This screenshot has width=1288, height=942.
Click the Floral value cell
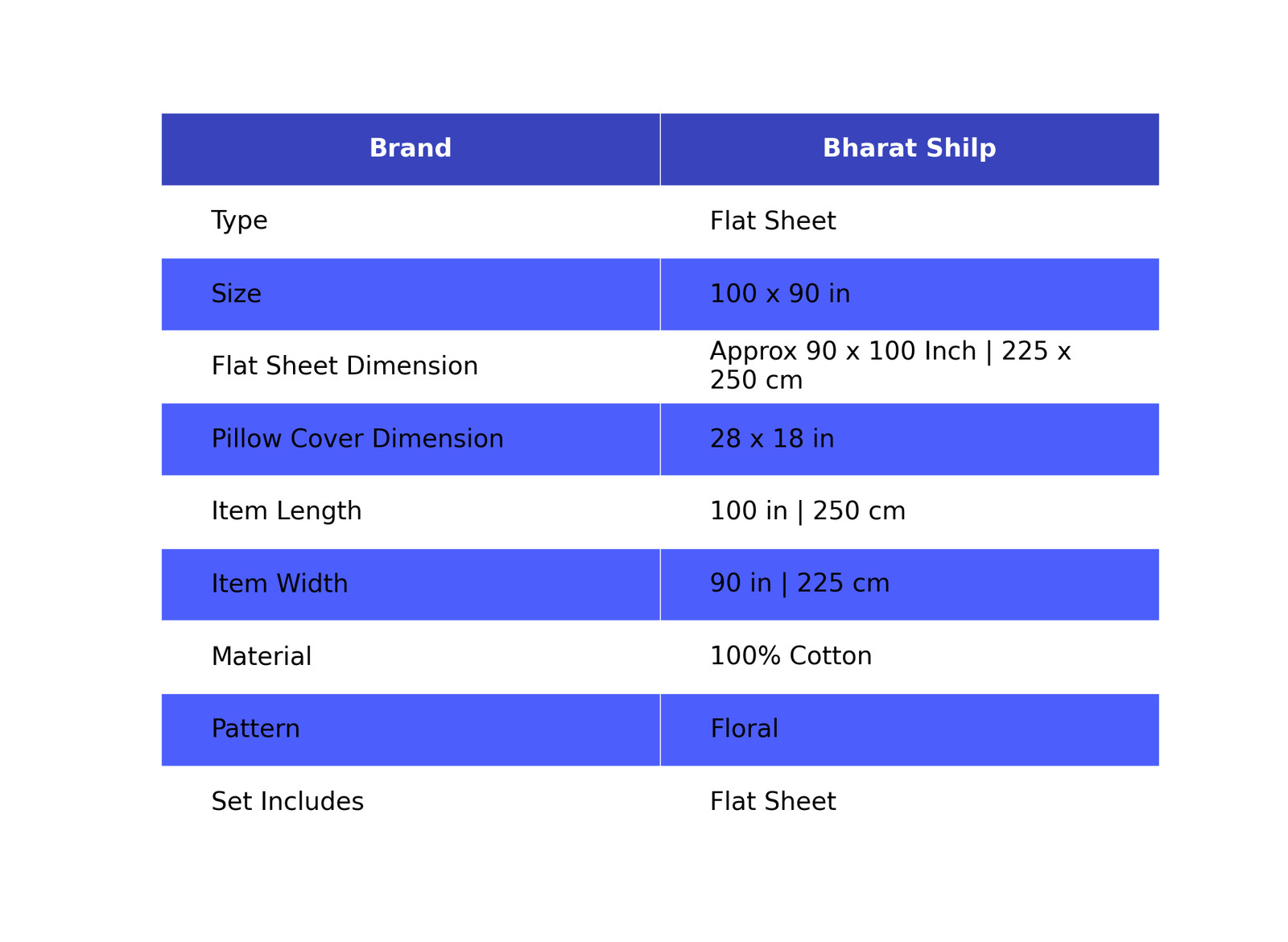pyautogui.click(x=910, y=729)
